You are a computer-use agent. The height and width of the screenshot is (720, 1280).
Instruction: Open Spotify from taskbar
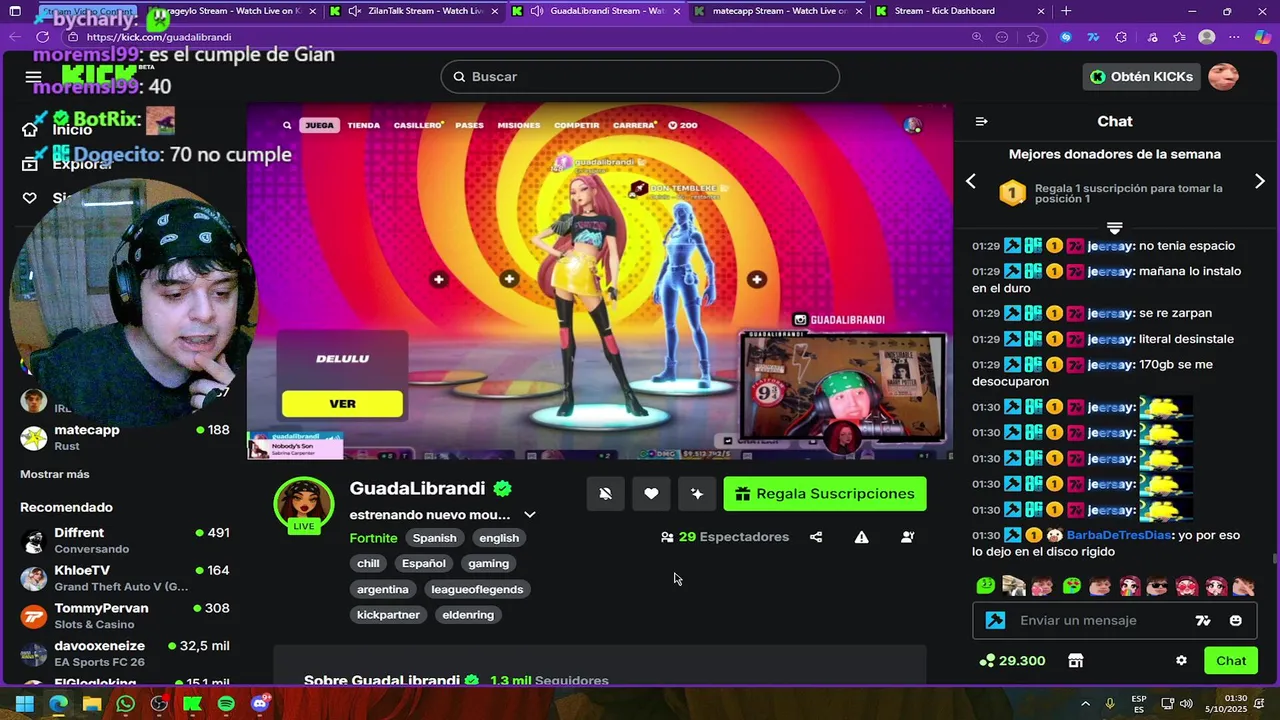pos(226,704)
